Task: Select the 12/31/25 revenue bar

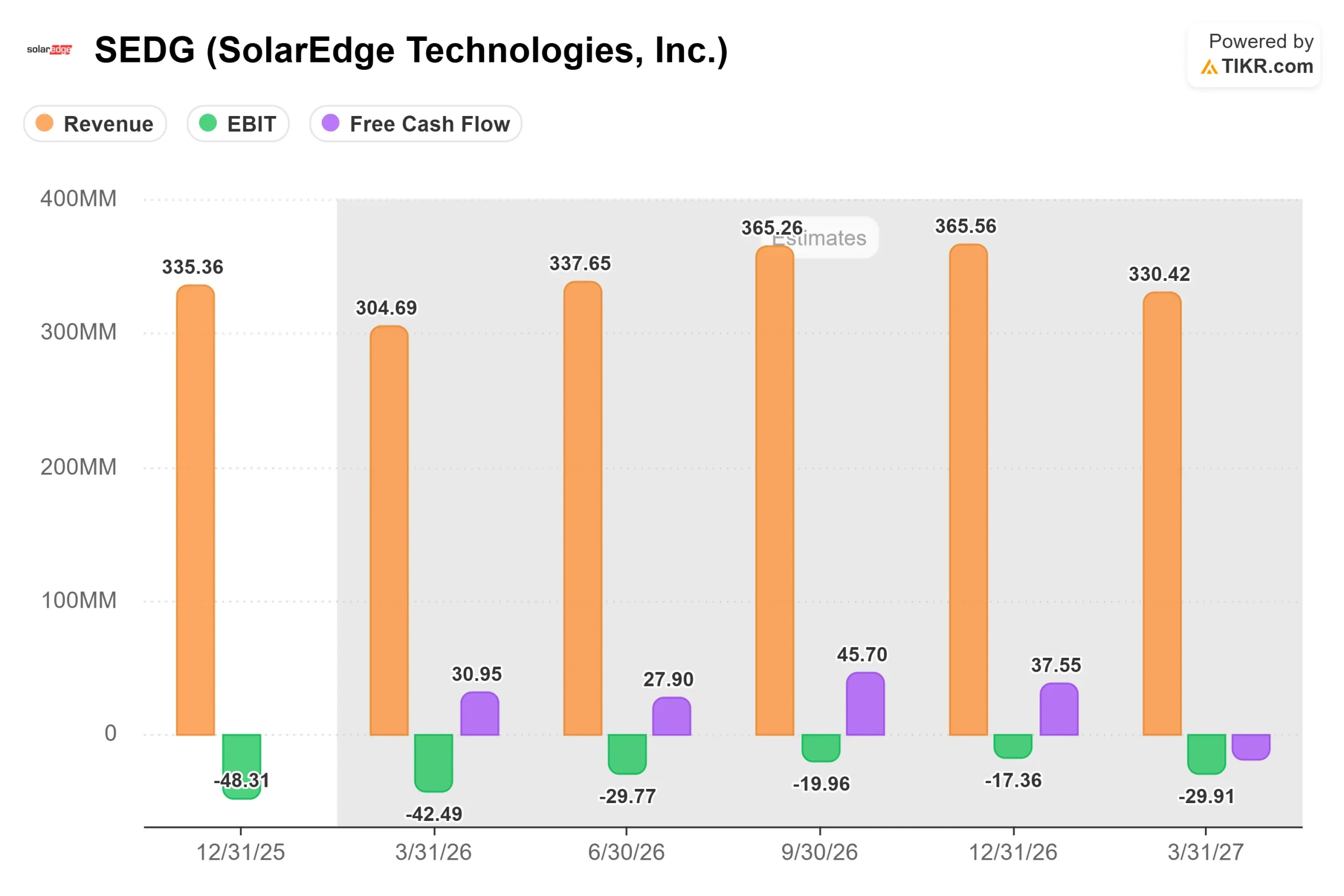Action: click(x=195, y=510)
